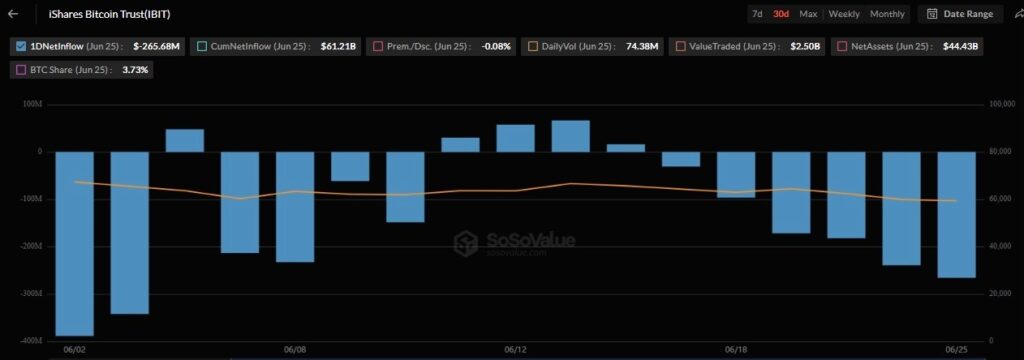Enable the CumNetInflow checkbox
This screenshot has width=1024, height=360.
[202, 46]
